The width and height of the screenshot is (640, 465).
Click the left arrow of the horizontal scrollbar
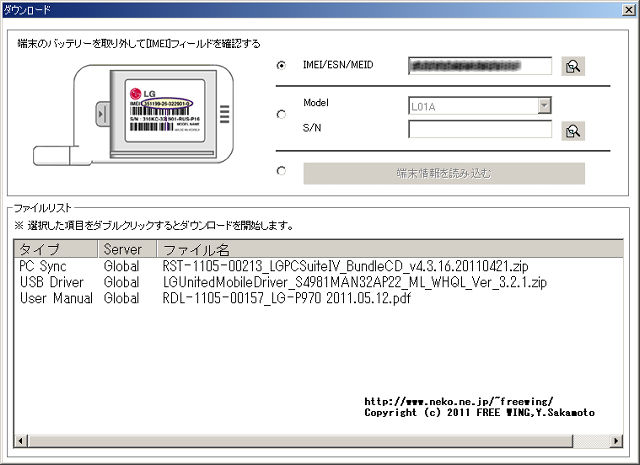tap(21, 441)
